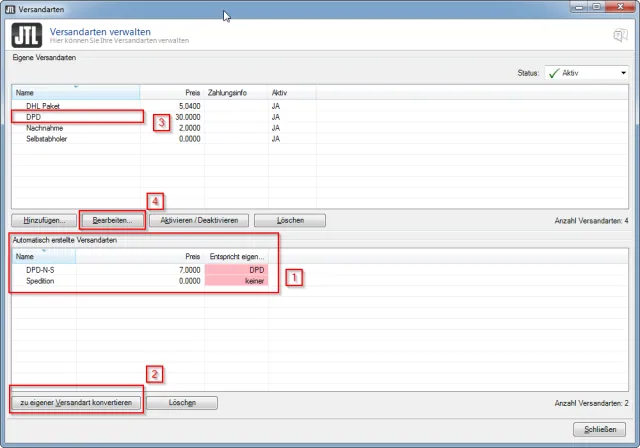Select the Spedition row
This screenshot has width=640, height=448.
320,281
